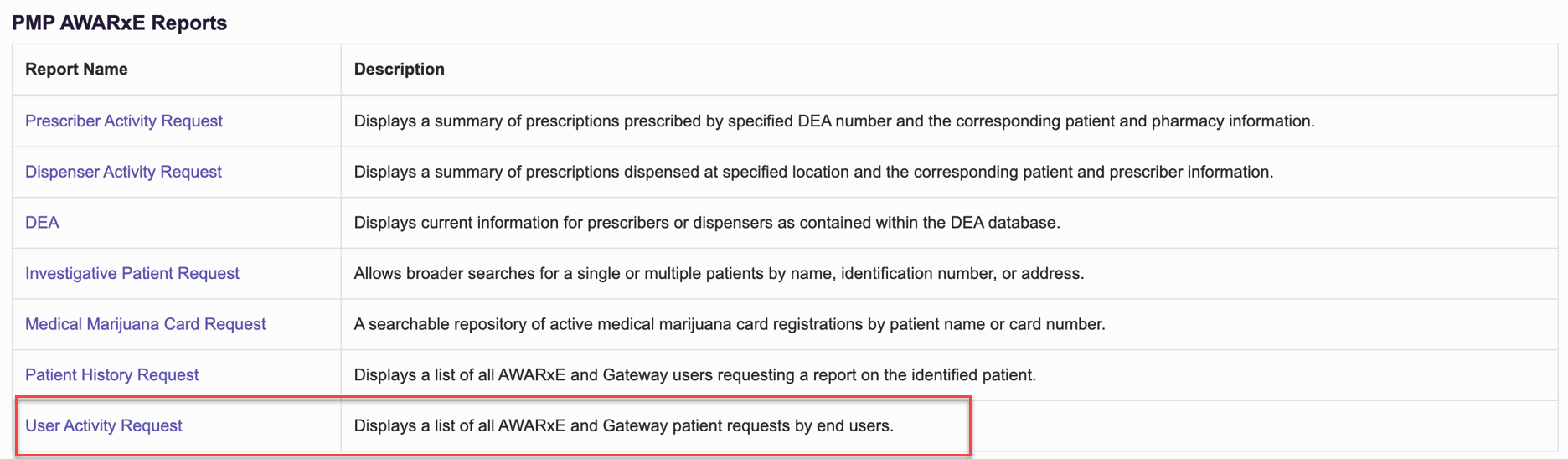The height and width of the screenshot is (459, 1568).
Task: Click the medical marijuana card description text
Action: [730, 324]
